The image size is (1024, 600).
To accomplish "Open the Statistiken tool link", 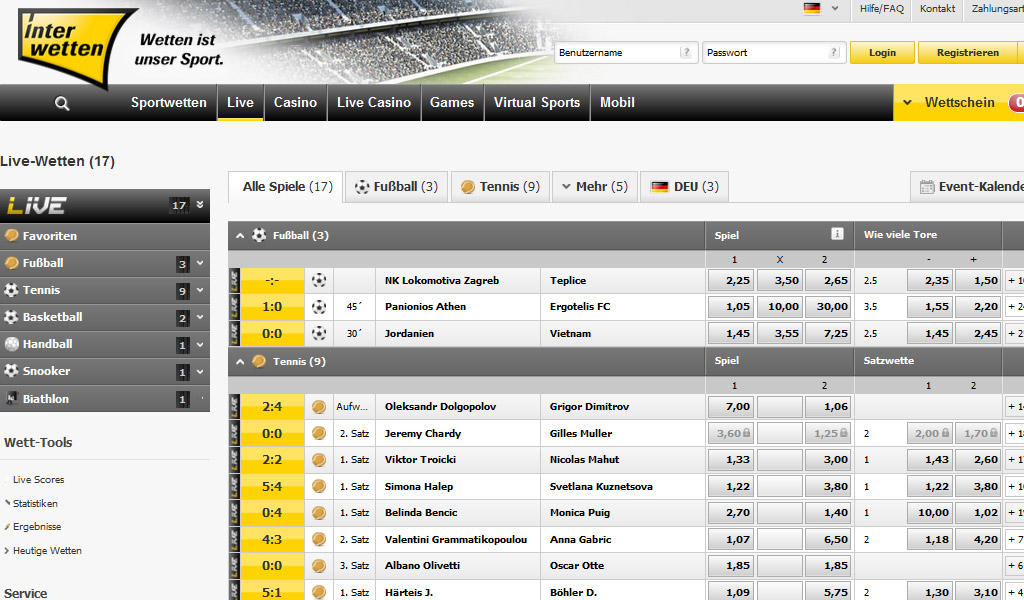I will (x=35, y=503).
